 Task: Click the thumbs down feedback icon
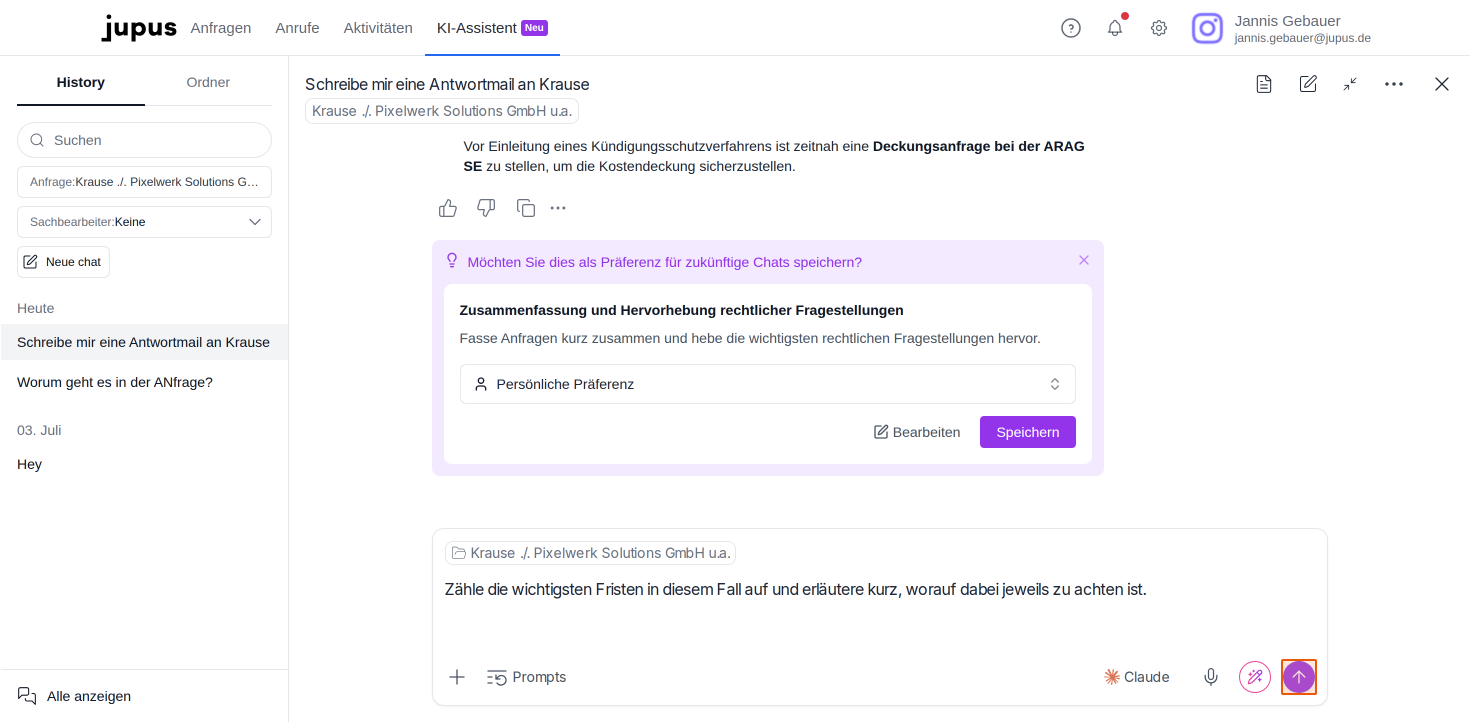(x=486, y=208)
